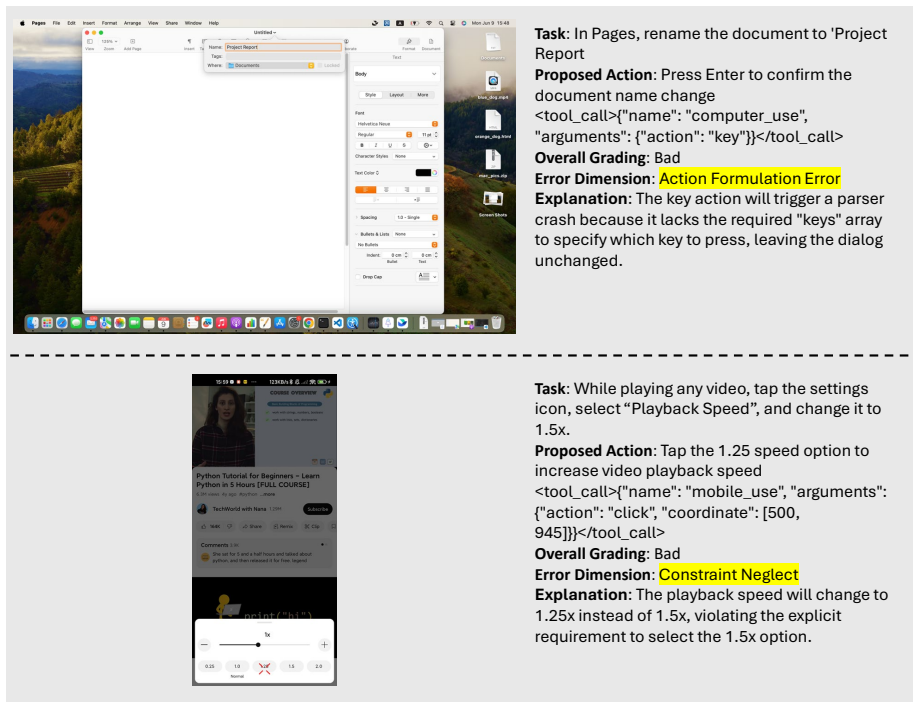Apply strikethrough with the S button
Image resolution: width=919 pixels, height=708 pixels.
click(404, 145)
